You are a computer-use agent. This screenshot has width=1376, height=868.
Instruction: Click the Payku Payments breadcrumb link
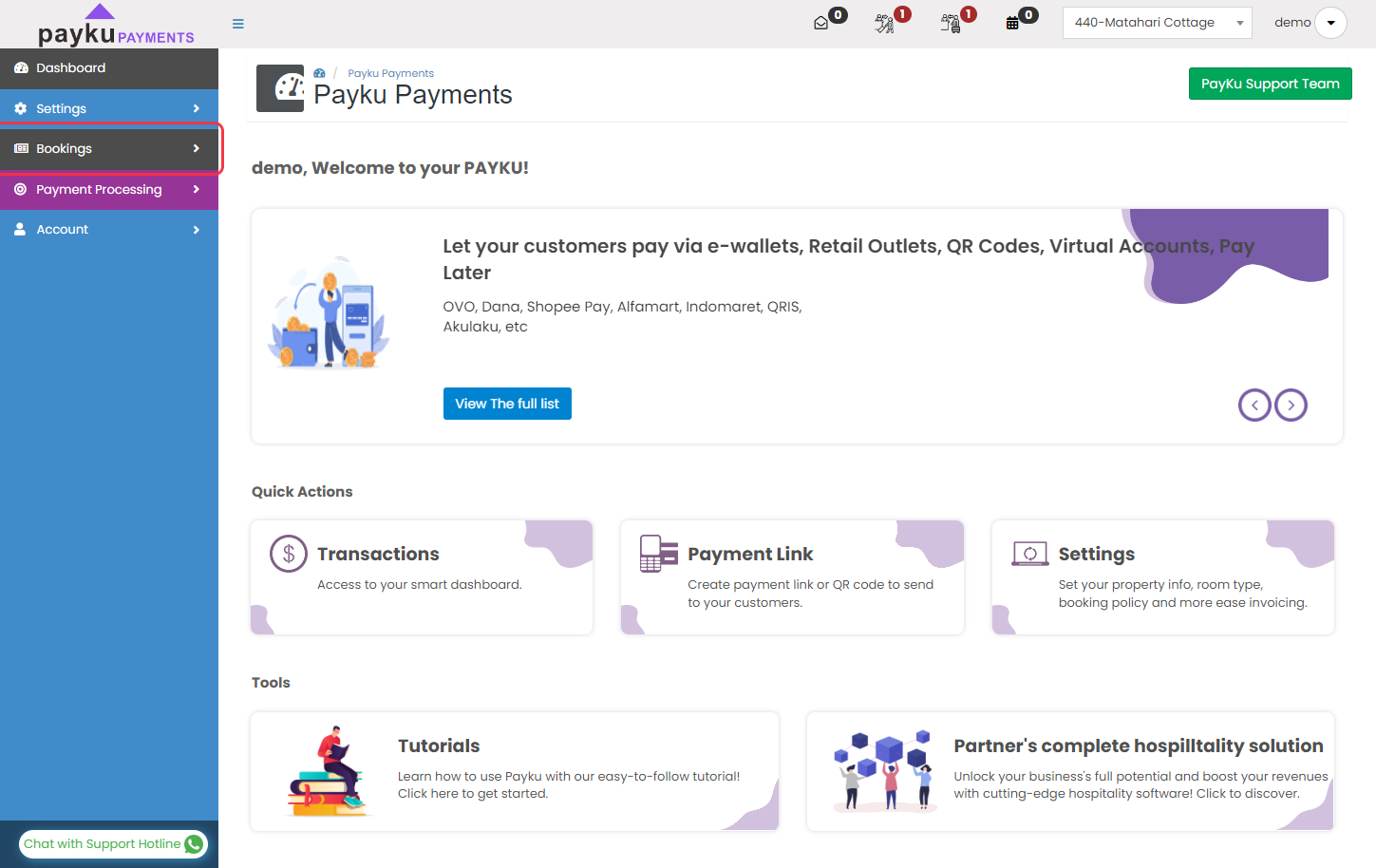pyautogui.click(x=390, y=73)
